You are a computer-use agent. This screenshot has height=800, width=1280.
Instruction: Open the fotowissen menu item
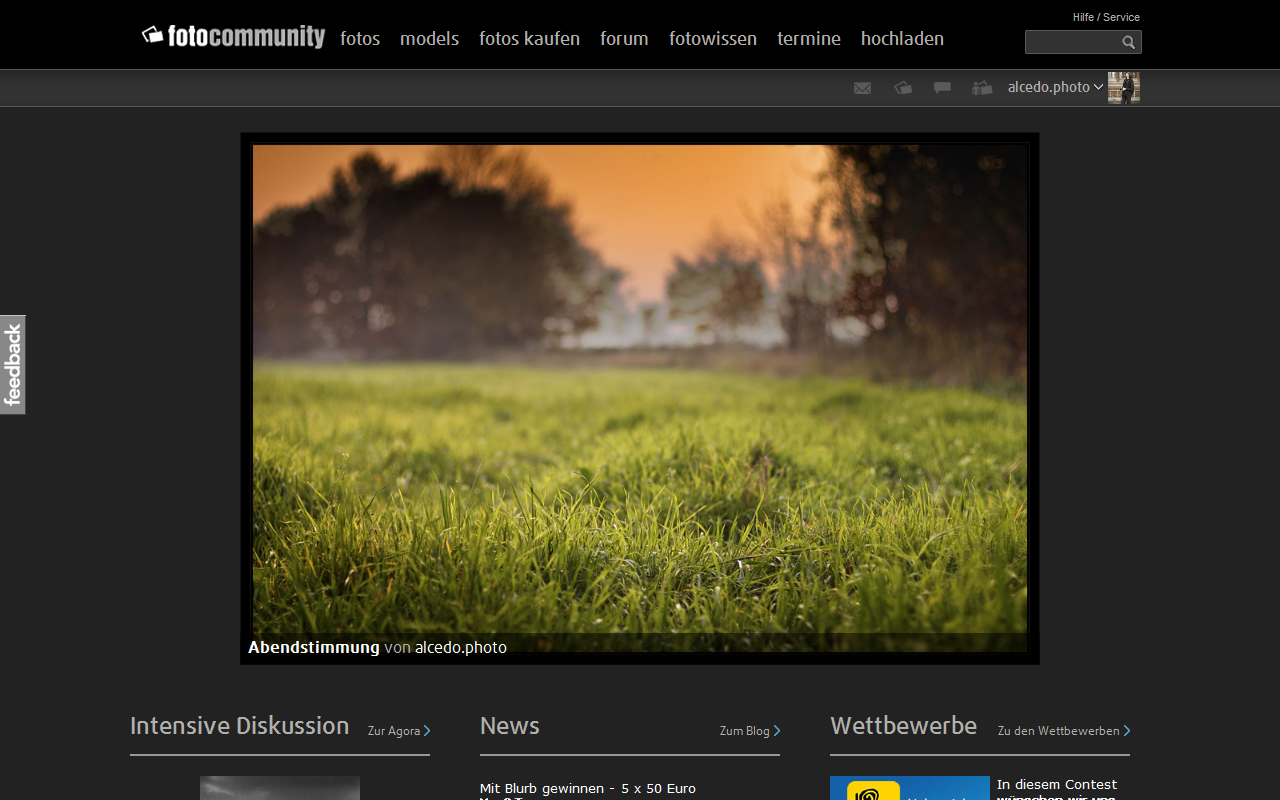(713, 38)
